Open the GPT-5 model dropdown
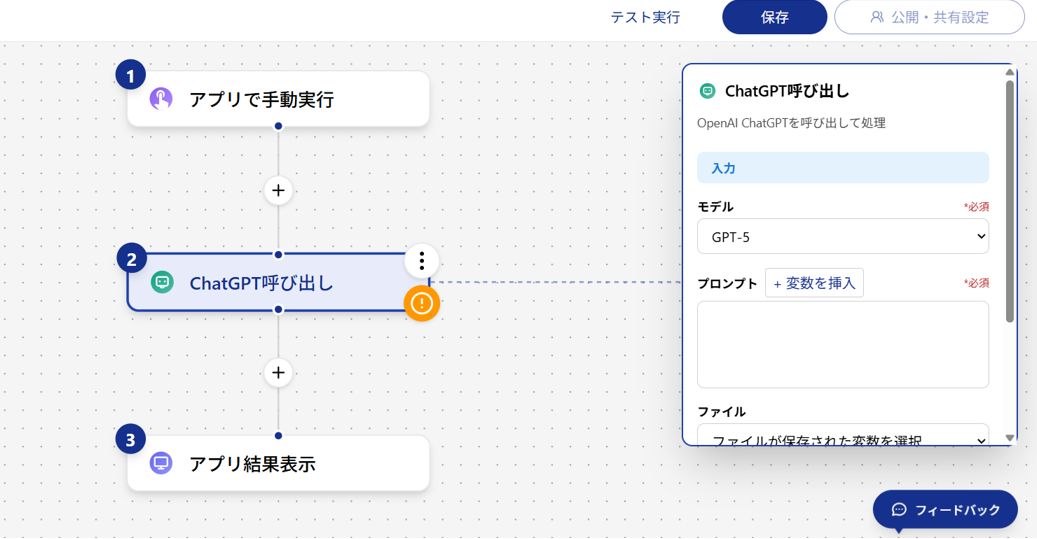1037x539 pixels. [842, 237]
